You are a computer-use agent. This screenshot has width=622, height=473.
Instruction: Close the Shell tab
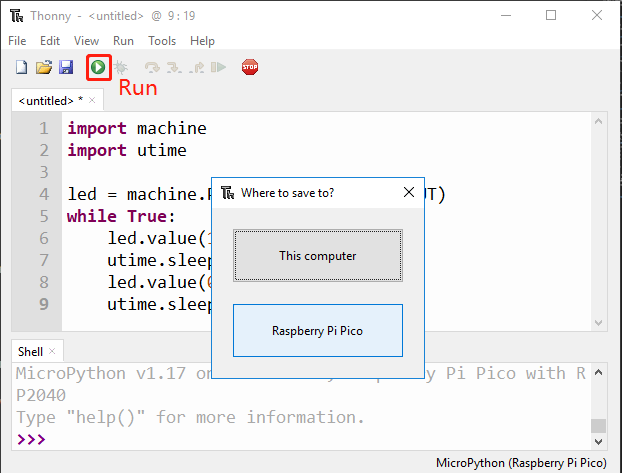(x=52, y=351)
